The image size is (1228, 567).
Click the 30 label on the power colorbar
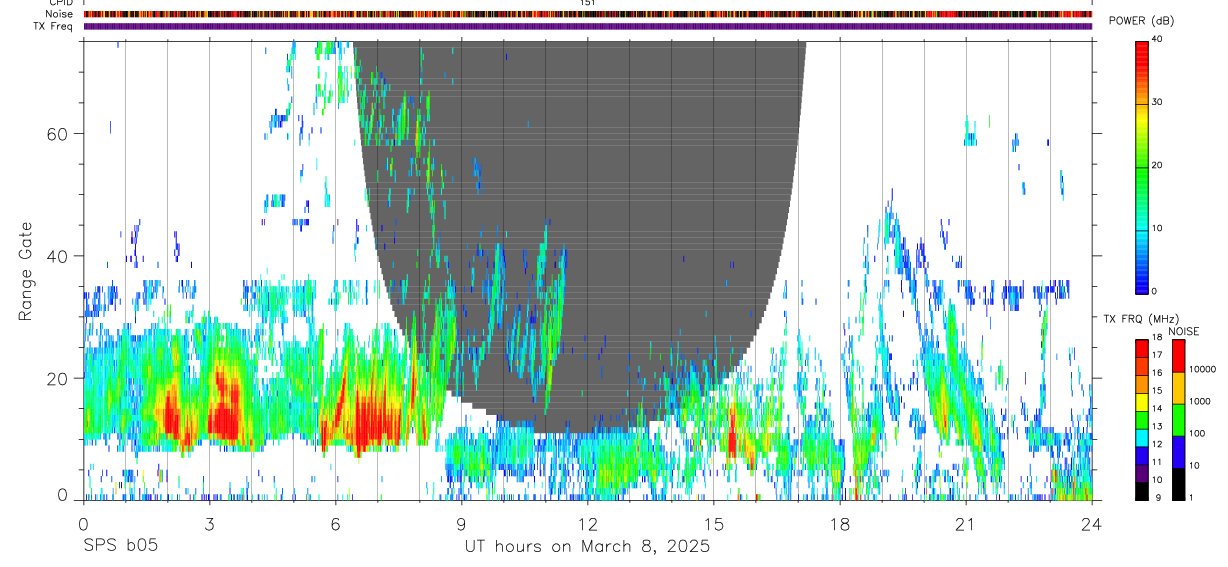pos(1158,103)
